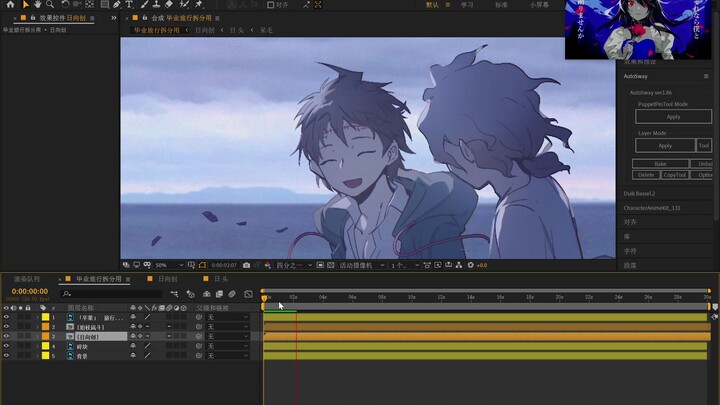Click Apply under Layer Mode

[x=665, y=146]
